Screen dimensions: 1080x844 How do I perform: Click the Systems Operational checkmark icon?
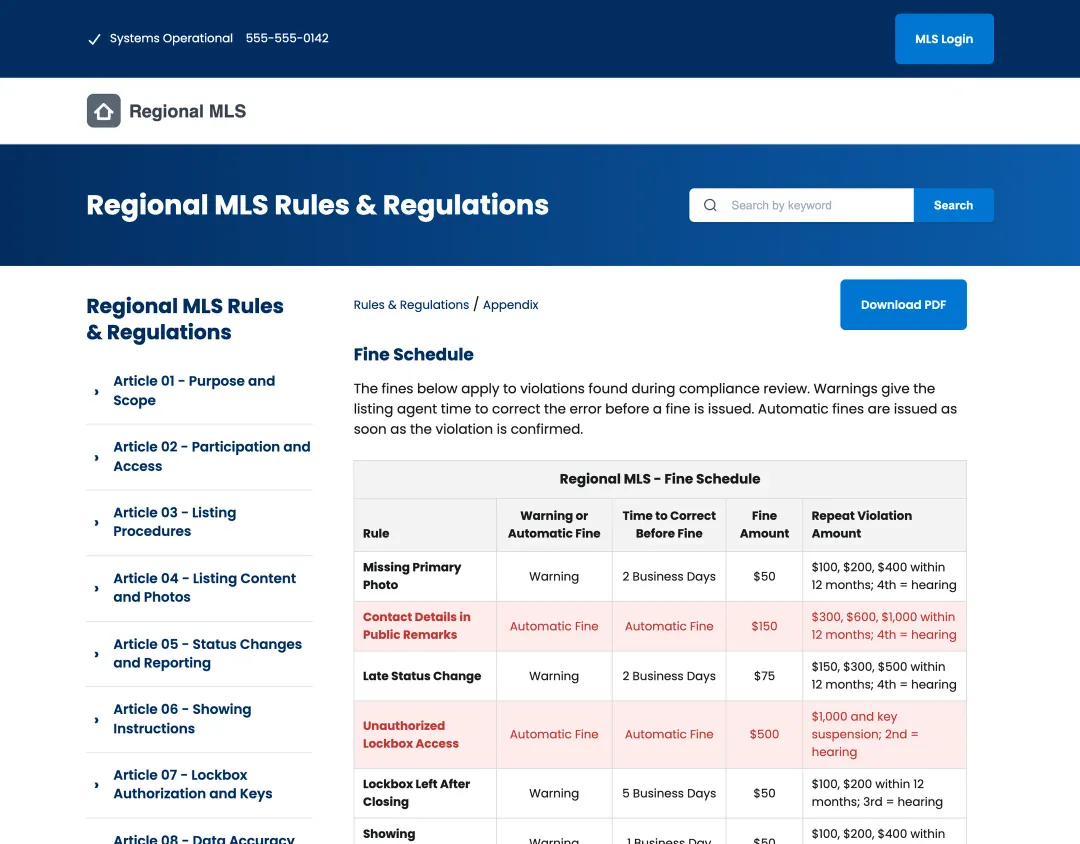coord(94,39)
